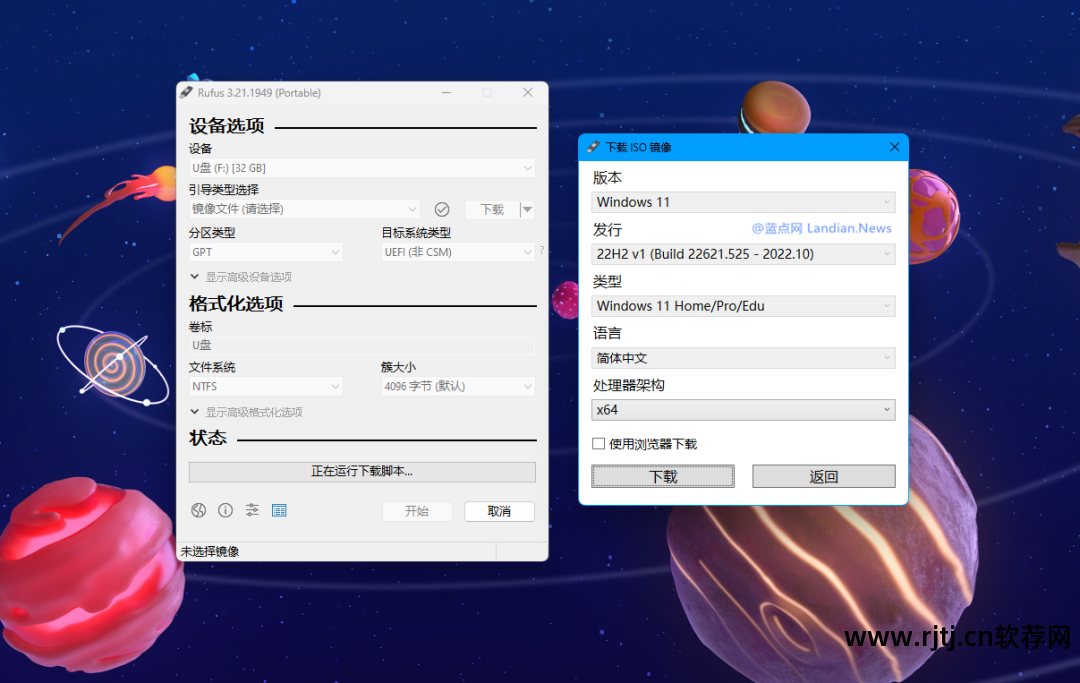Image resolution: width=1080 pixels, height=683 pixels.
Task: Enable 使用浏览器下载 checkbox
Action: [x=599, y=444]
